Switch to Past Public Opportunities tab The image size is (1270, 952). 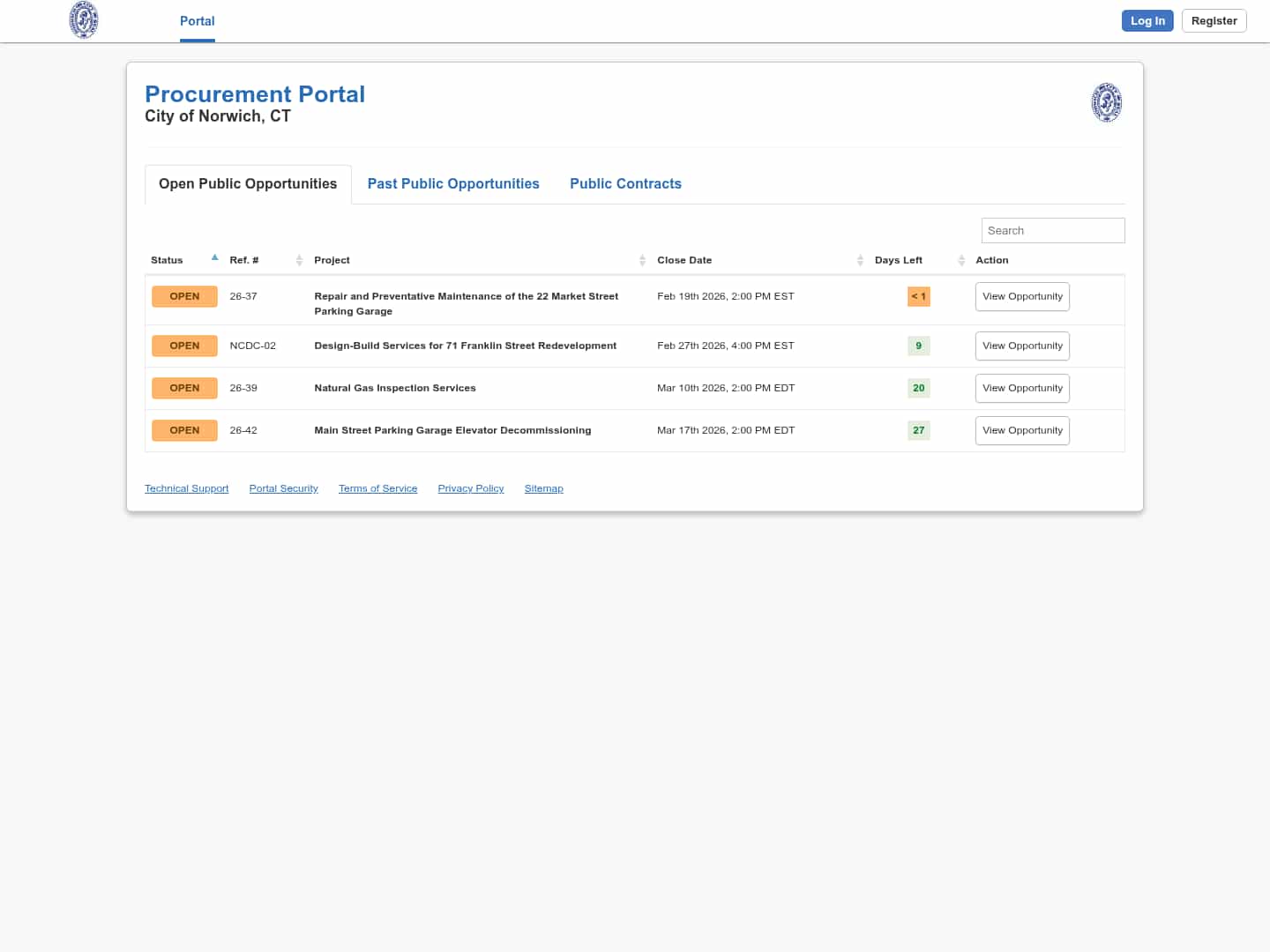[453, 184]
